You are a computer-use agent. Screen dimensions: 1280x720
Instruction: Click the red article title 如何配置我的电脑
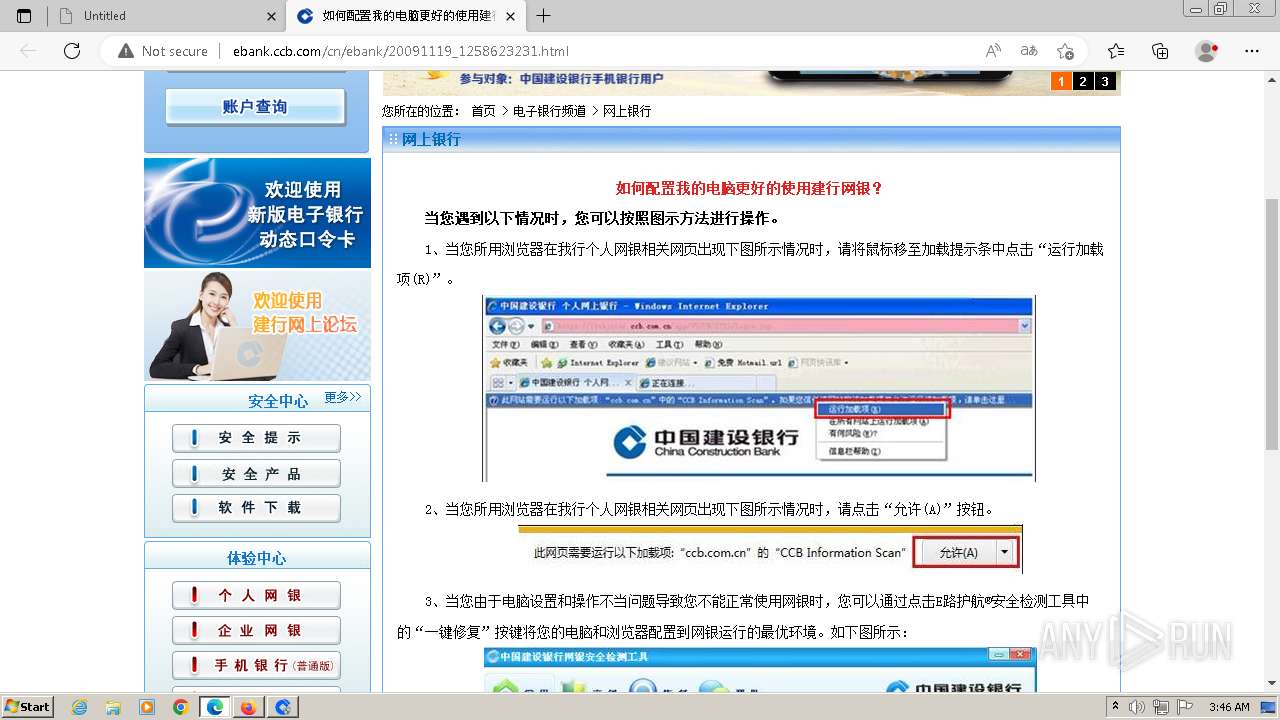(x=750, y=188)
